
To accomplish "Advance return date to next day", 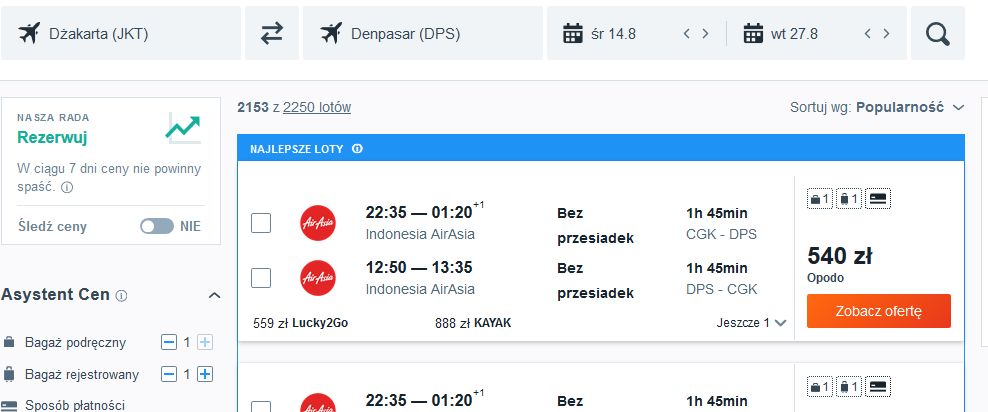I will pos(886,33).
